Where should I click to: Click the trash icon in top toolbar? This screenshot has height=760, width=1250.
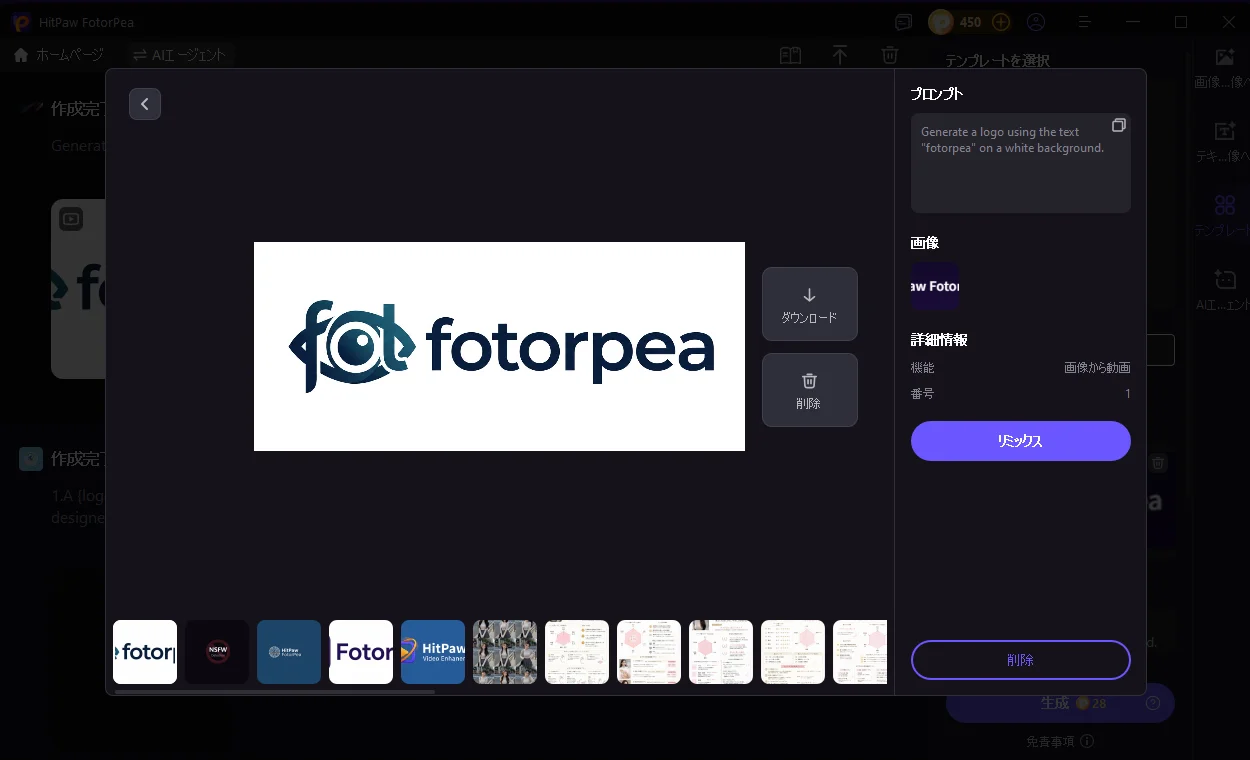[x=890, y=55]
